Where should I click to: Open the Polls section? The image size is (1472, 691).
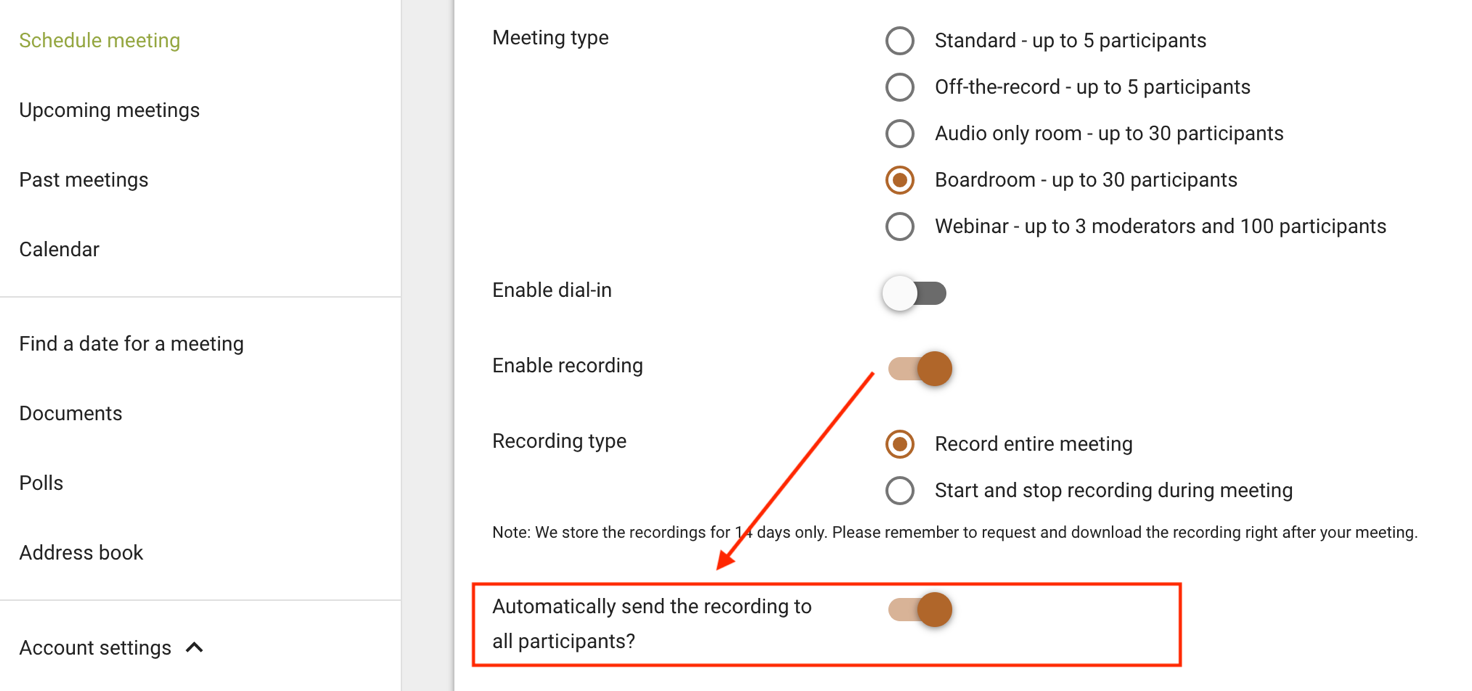(x=41, y=483)
